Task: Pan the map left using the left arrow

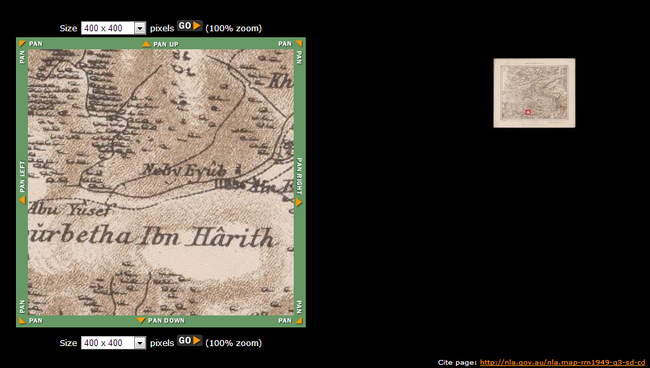Action: (22, 201)
